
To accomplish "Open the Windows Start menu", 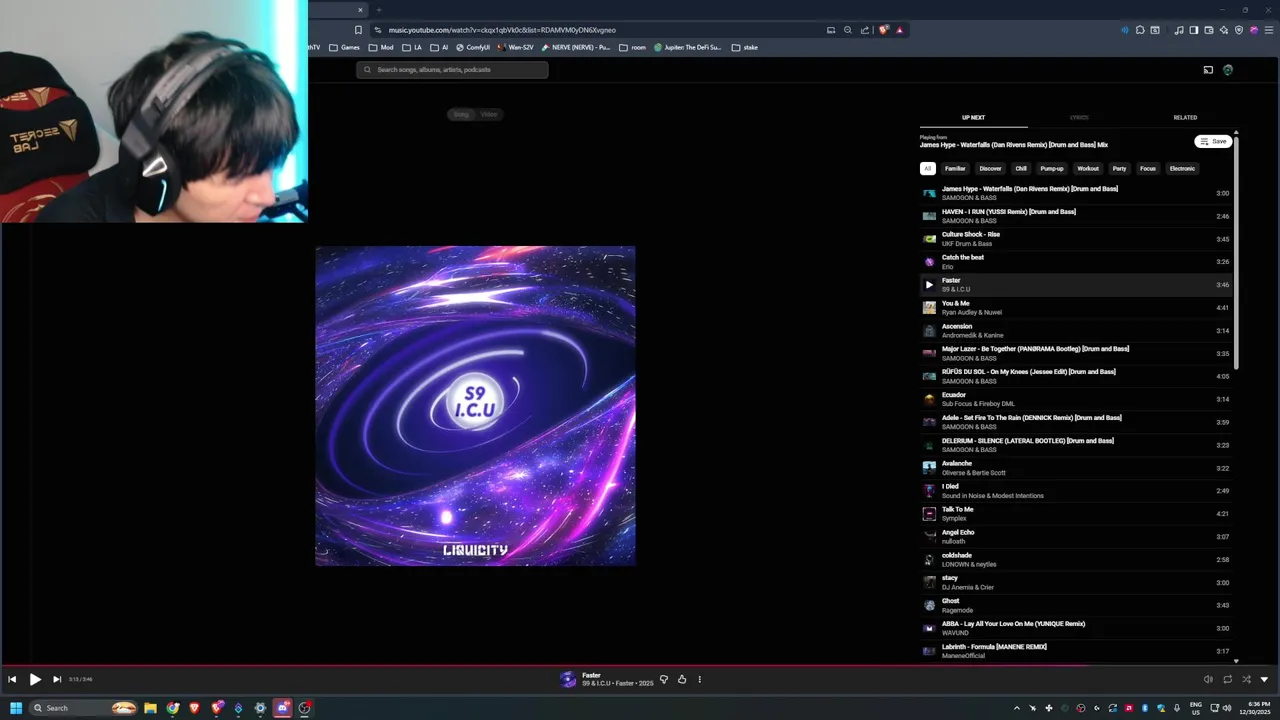I will click(16, 708).
